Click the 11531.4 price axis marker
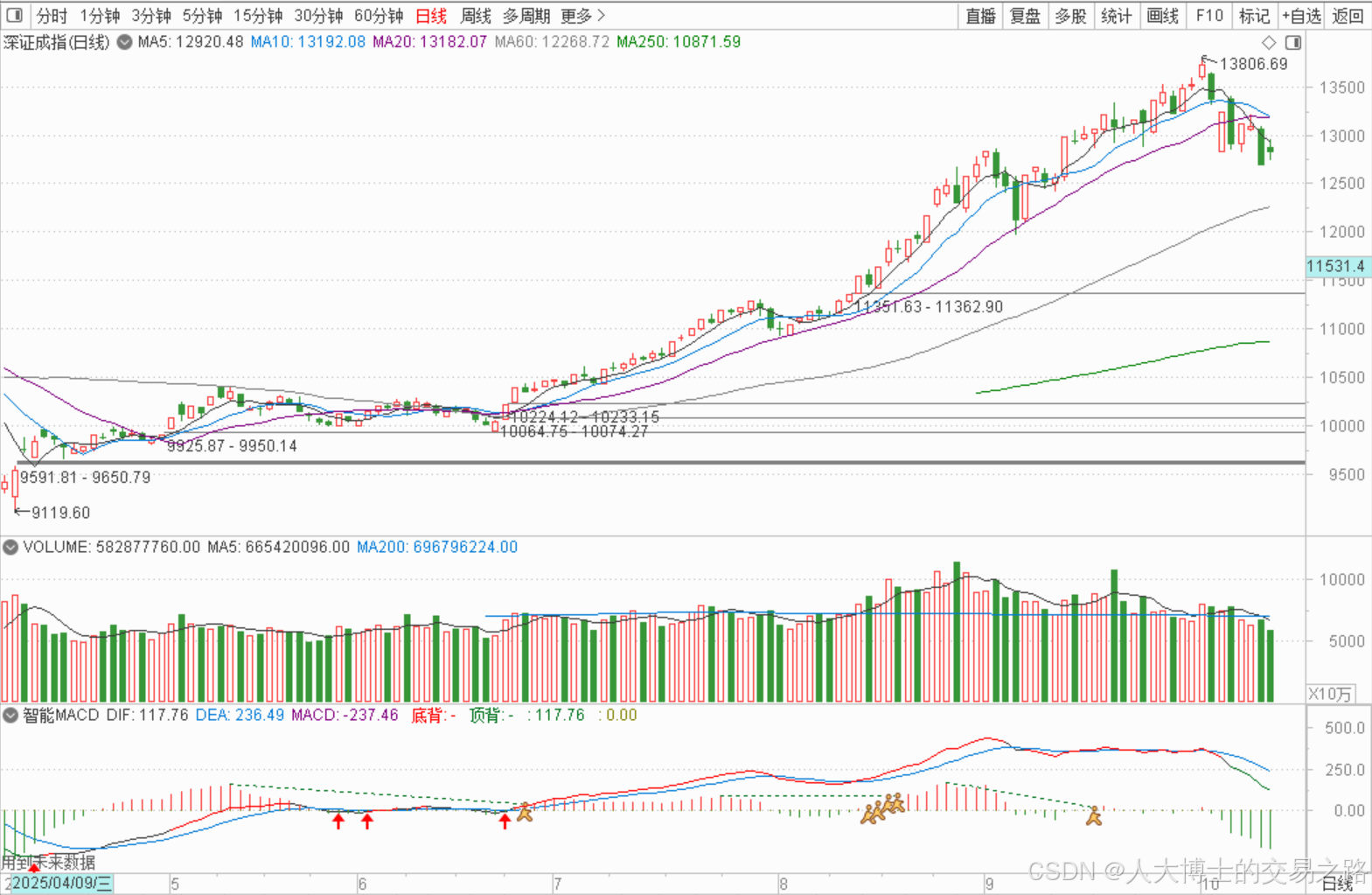The image size is (1372, 895). point(1336,266)
